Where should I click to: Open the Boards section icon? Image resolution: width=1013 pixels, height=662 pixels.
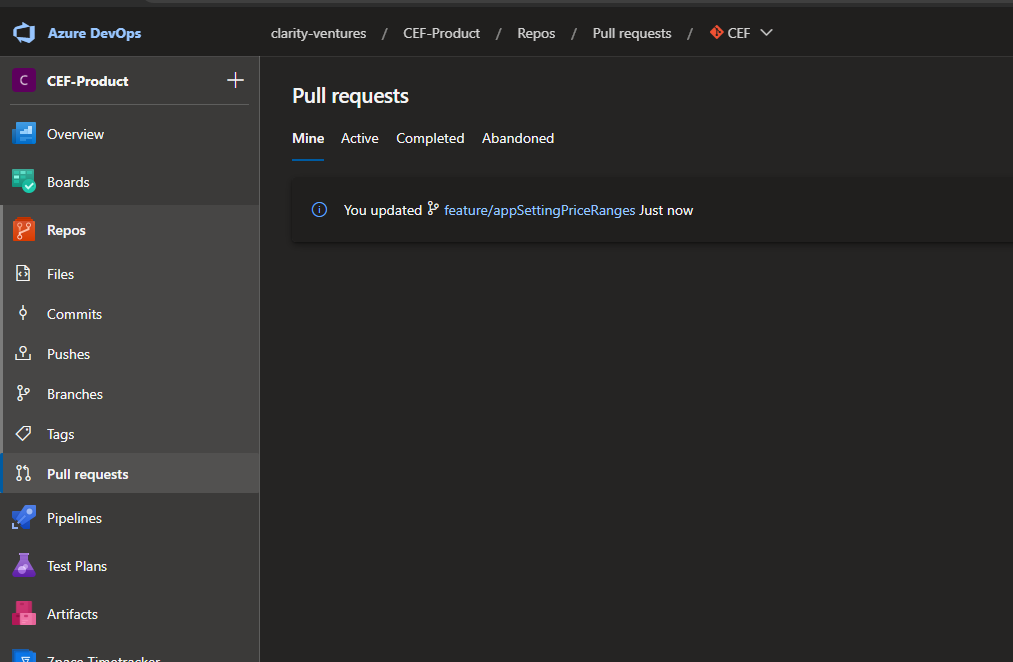coord(24,181)
